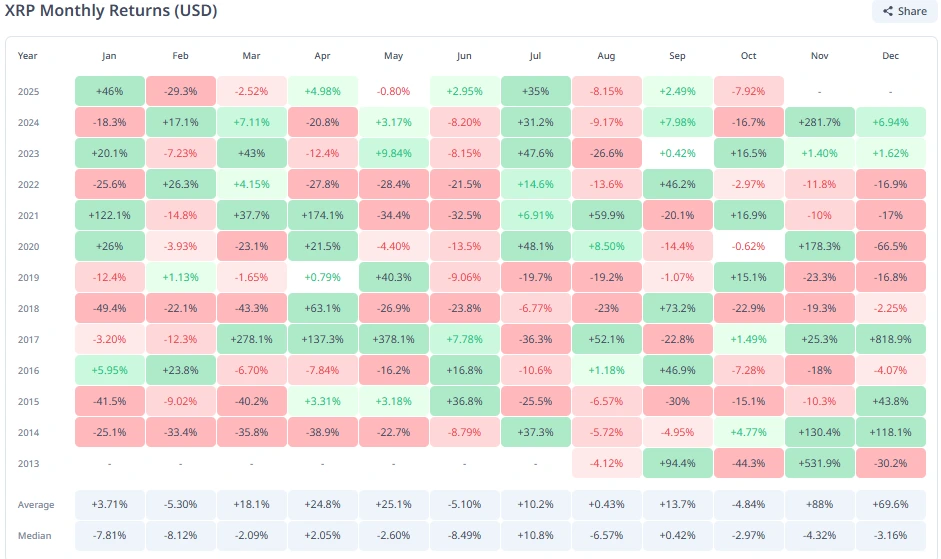Select the +531.9% November 2013 cell
This screenshot has height=559, width=941.
click(x=819, y=463)
